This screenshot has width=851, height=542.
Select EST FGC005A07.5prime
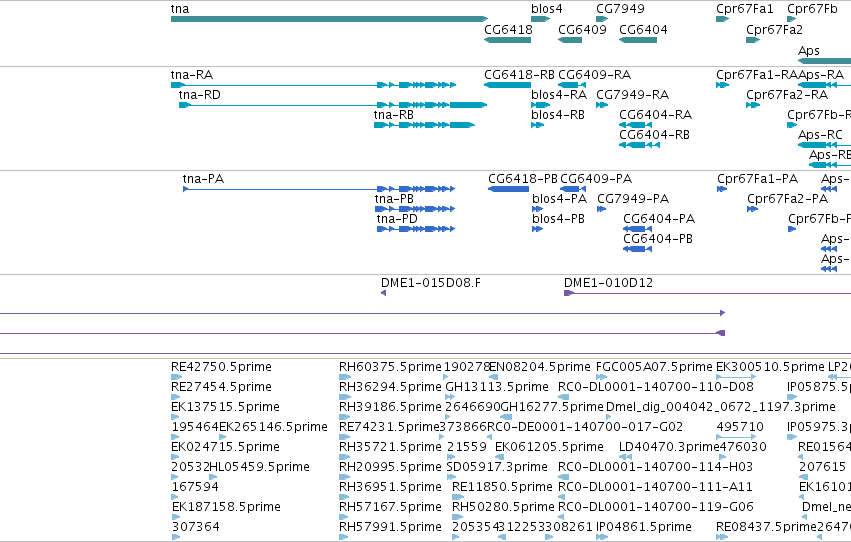click(654, 367)
